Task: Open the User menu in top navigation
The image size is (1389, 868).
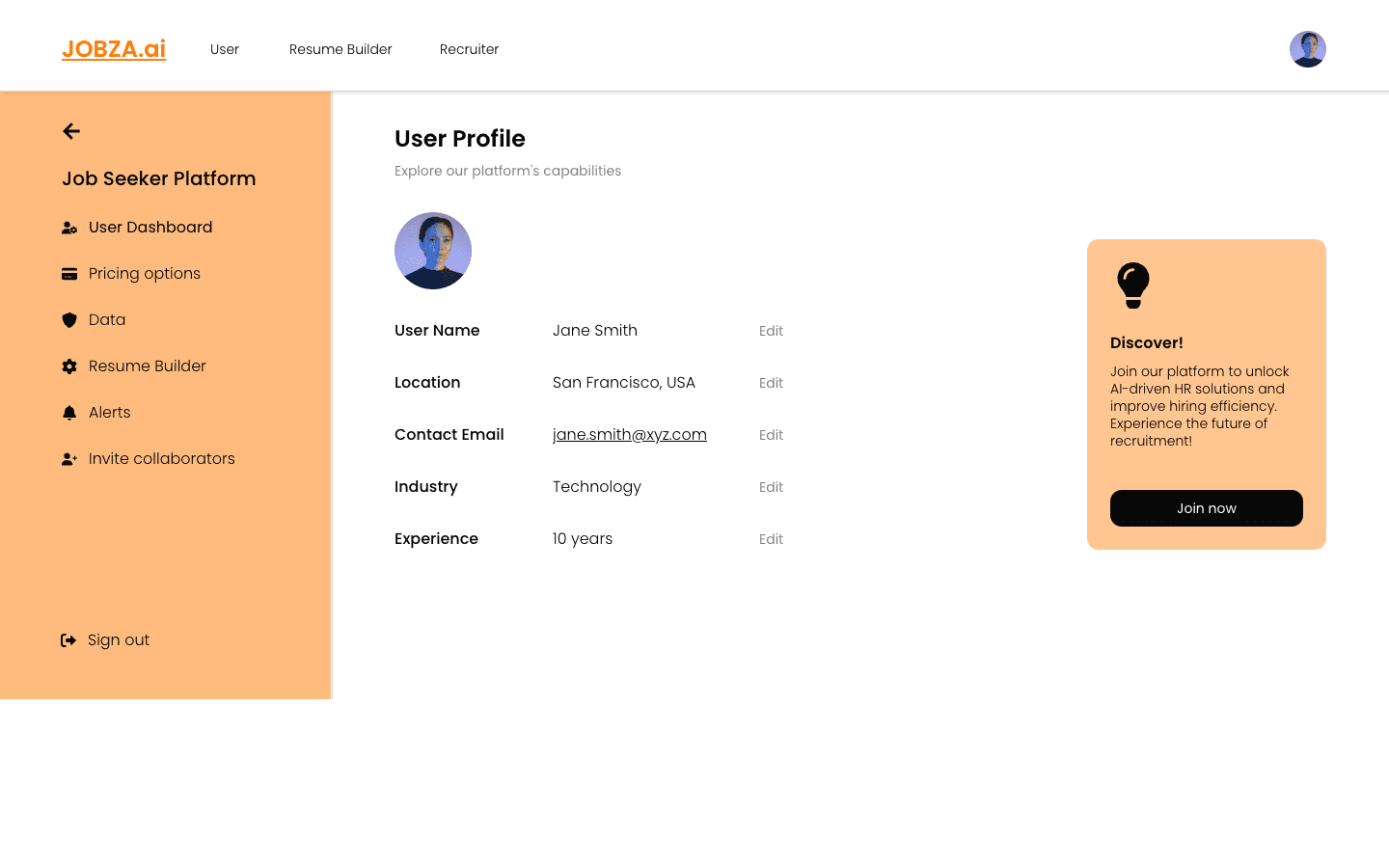Action: point(225,49)
